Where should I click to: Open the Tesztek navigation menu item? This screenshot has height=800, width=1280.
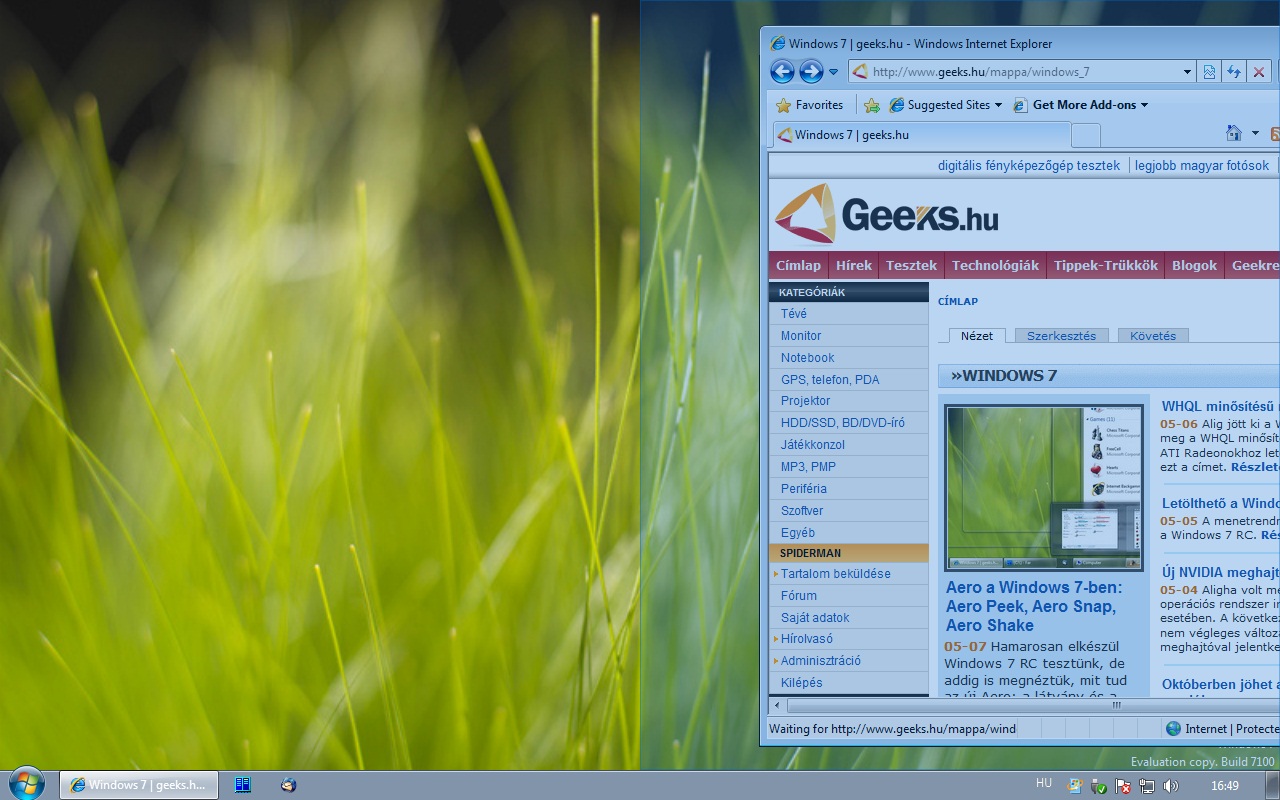click(x=911, y=265)
